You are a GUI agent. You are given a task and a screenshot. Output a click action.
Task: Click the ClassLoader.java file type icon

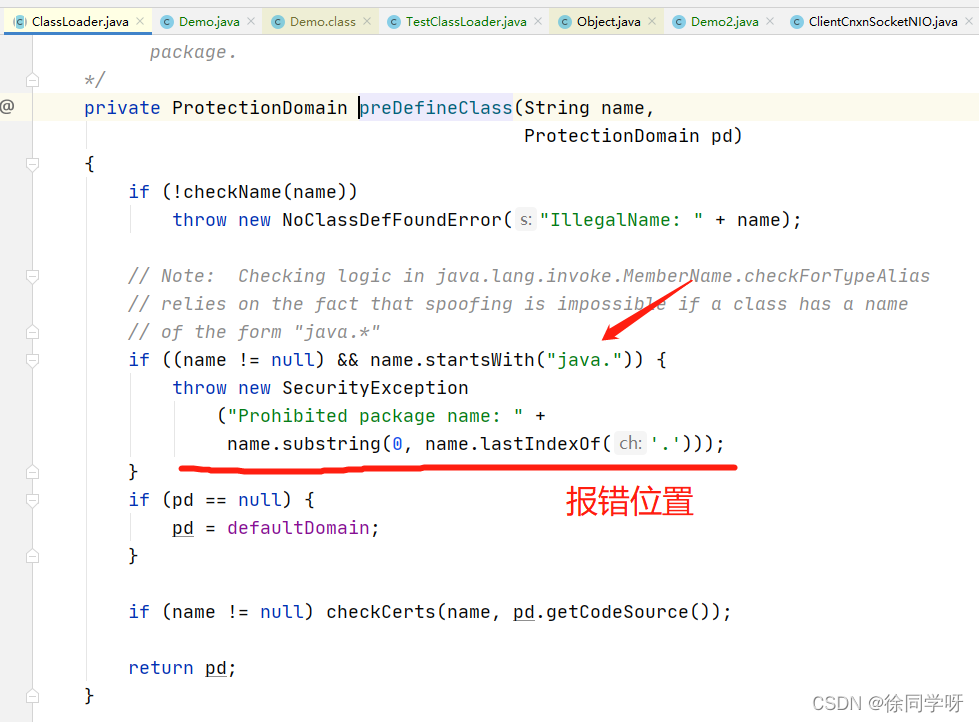(20, 22)
